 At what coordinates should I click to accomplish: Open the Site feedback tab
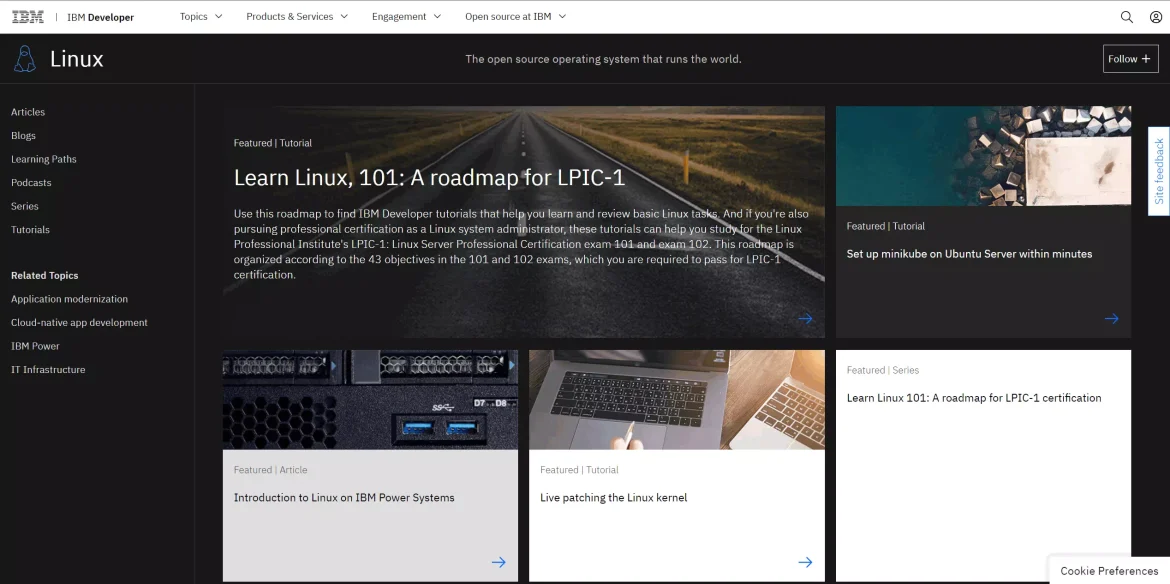point(1159,171)
